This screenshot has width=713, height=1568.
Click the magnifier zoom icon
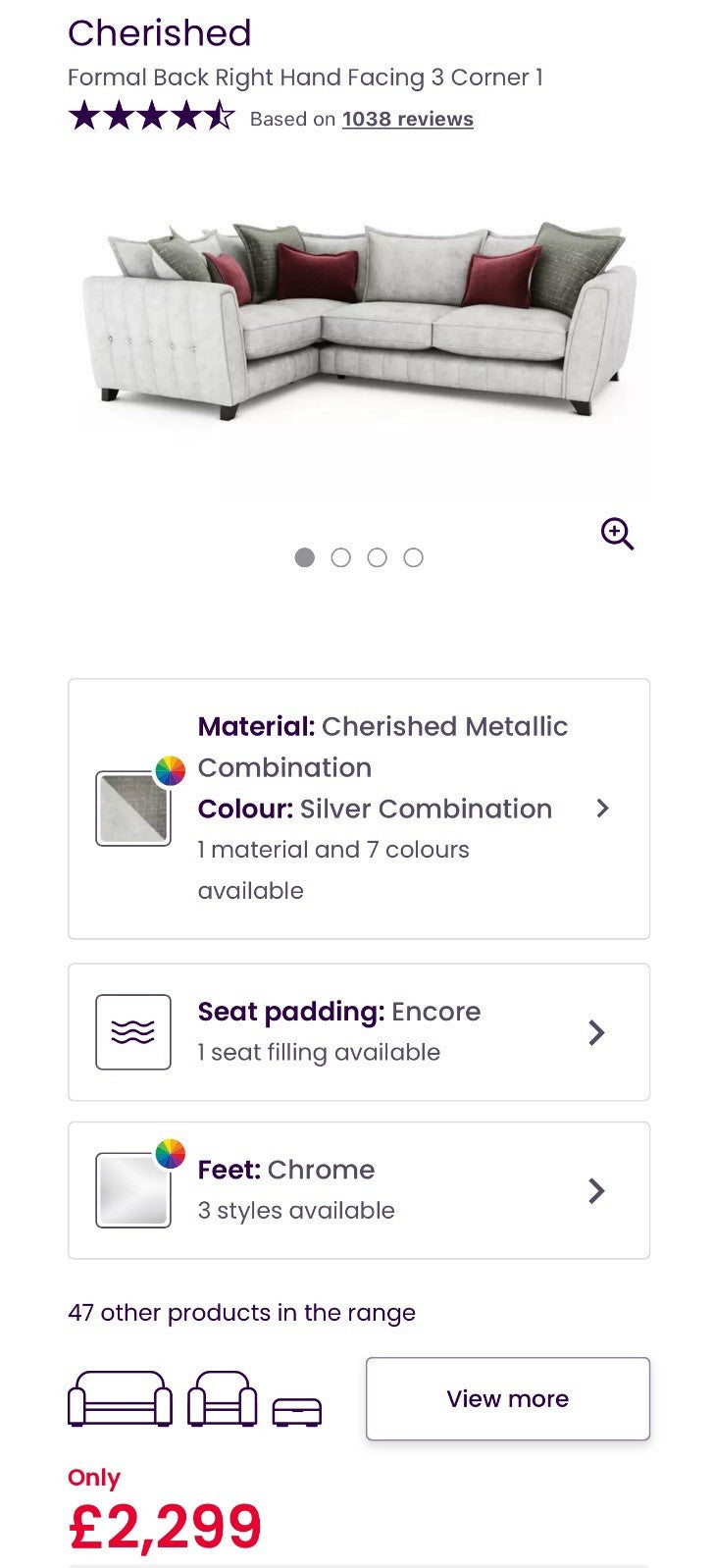[x=617, y=534]
